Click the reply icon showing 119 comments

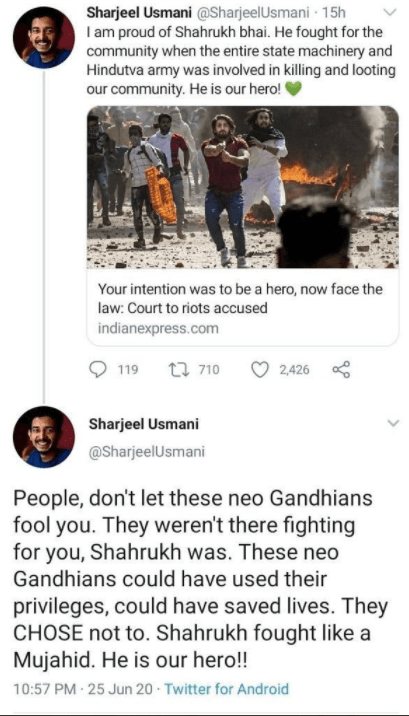coord(98,369)
